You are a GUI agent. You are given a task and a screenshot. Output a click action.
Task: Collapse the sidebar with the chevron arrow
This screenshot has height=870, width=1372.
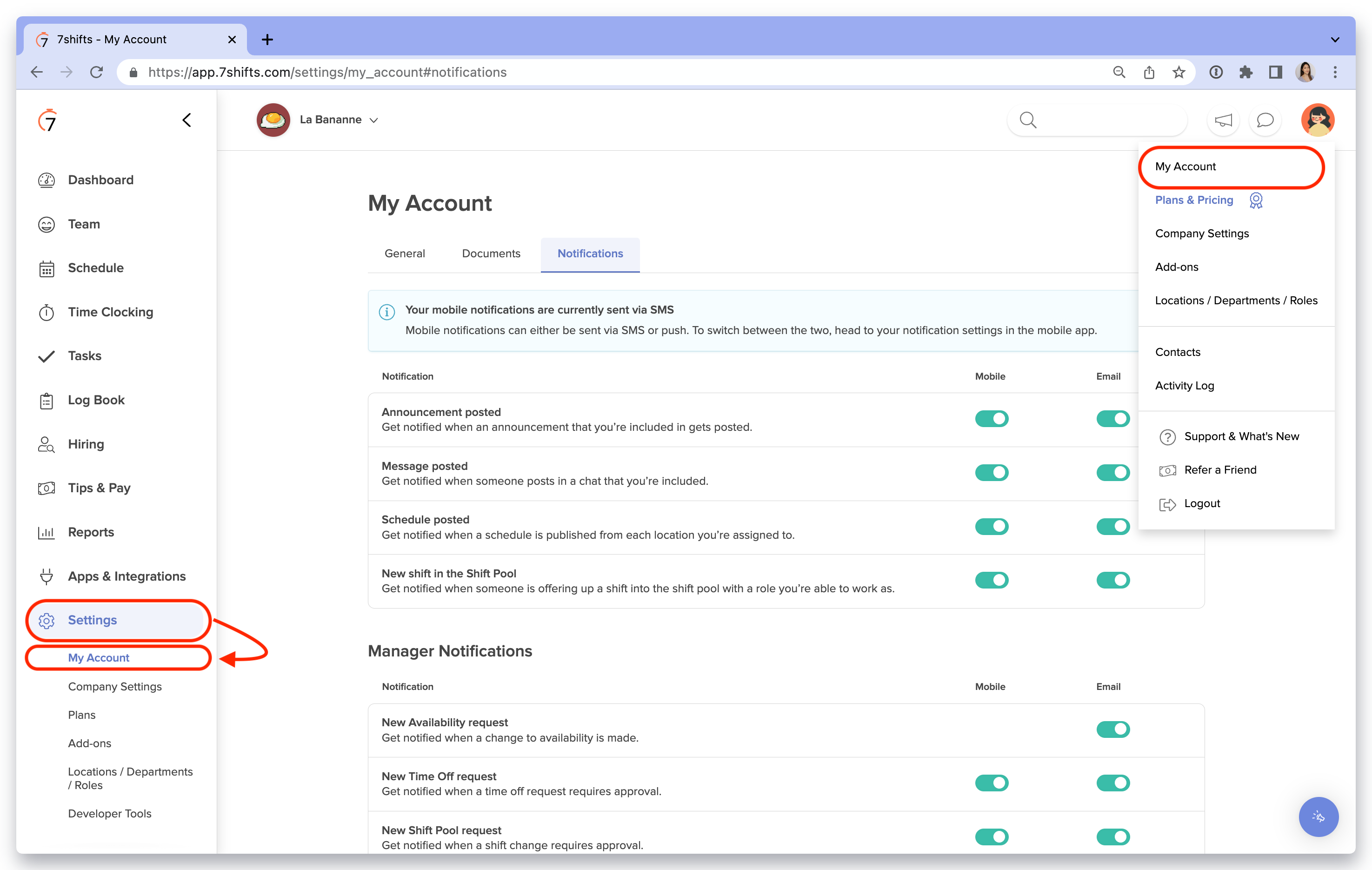coord(187,120)
